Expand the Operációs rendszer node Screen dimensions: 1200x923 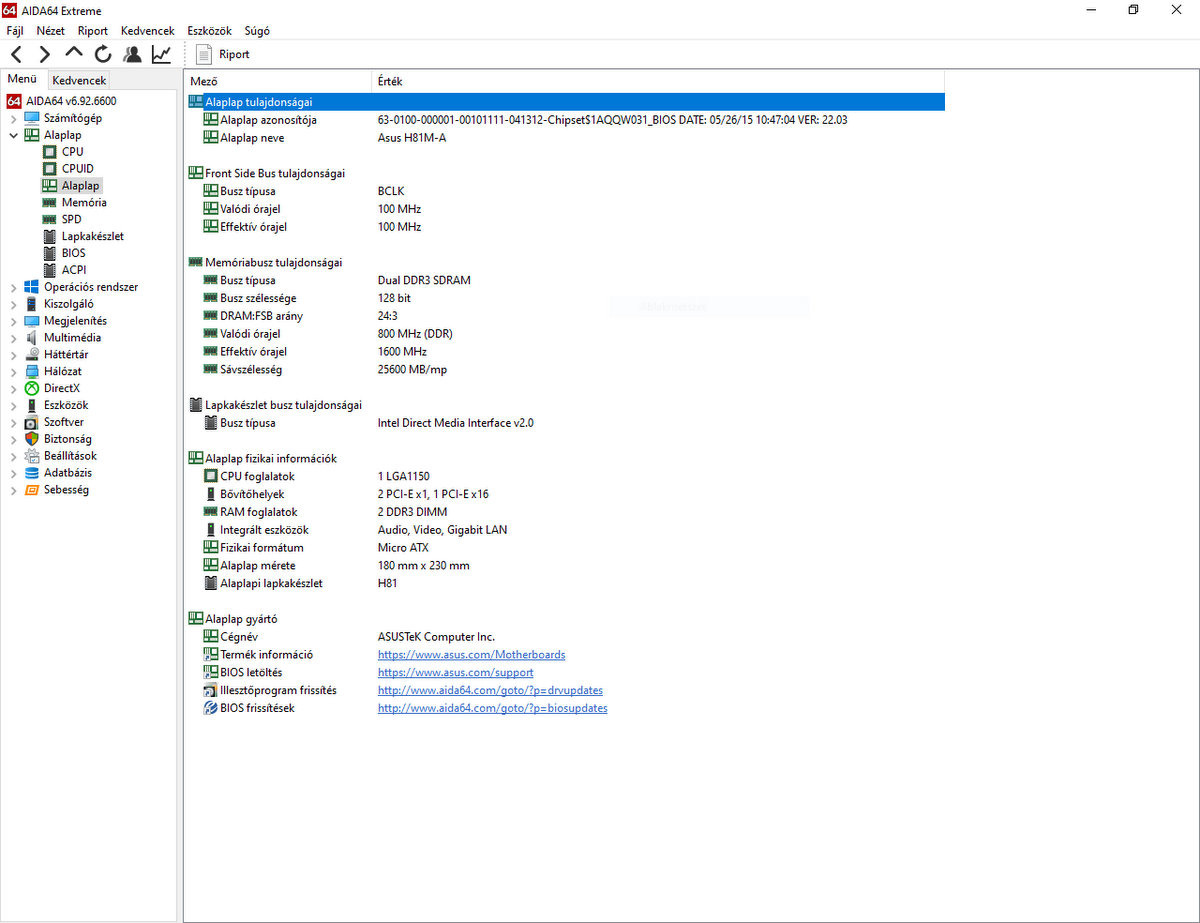click(13, 287)
